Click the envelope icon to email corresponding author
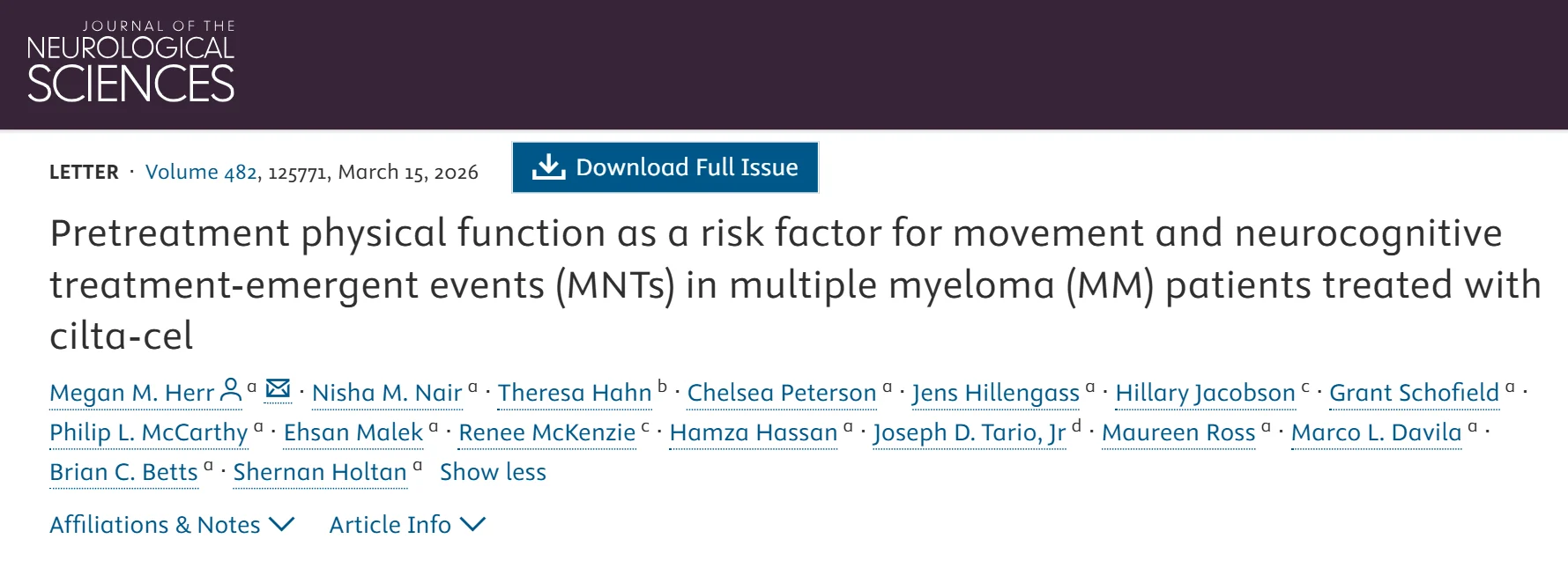The image size is (1568, 561). [x=278, y=391]
